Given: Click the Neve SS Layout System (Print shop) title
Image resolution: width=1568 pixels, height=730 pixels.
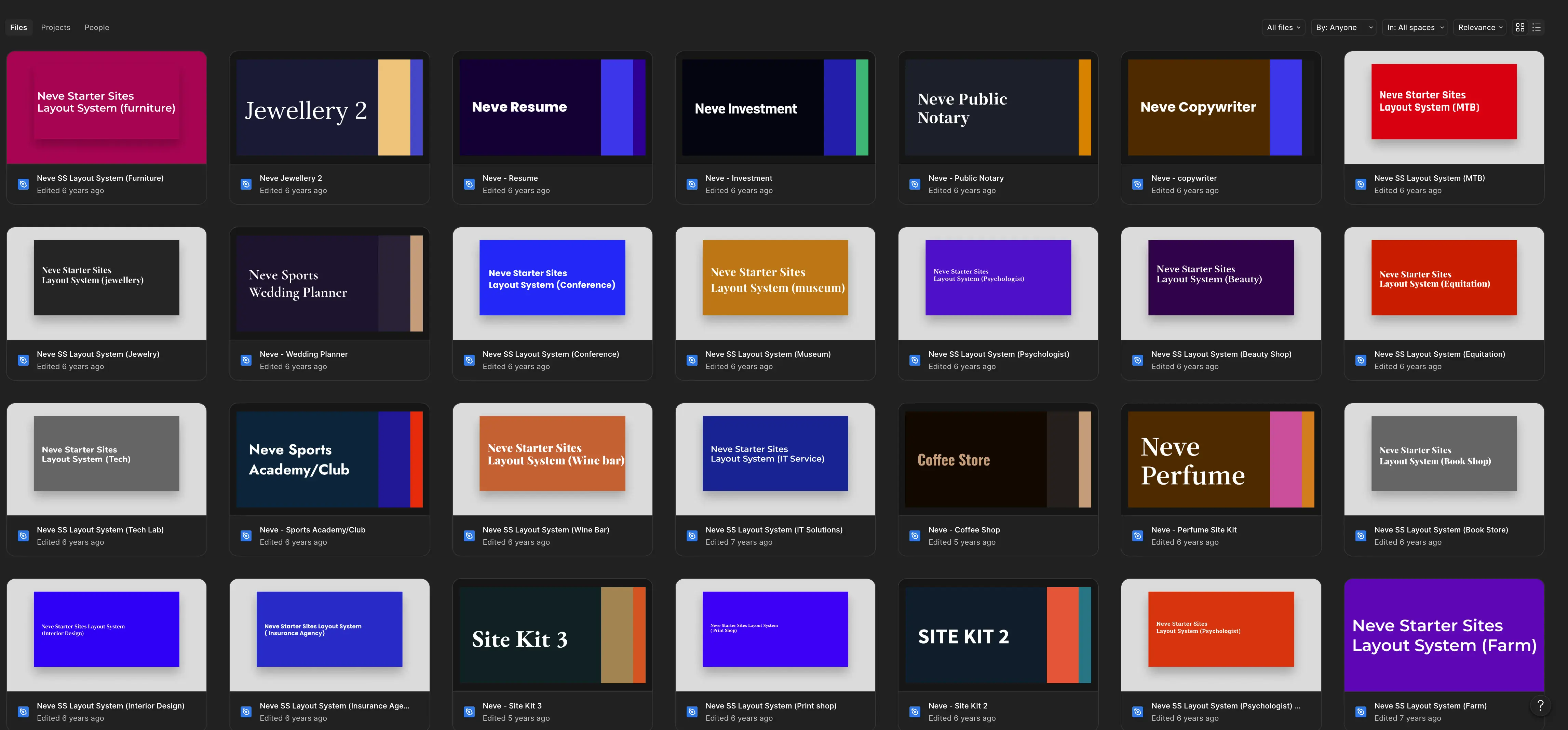Looking at the screenshot, I should pyautogui.click(x=771, y=706).
